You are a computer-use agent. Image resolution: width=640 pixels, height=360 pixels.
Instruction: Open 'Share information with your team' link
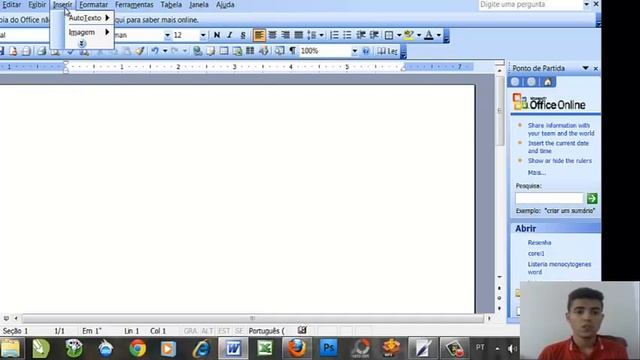561,129
